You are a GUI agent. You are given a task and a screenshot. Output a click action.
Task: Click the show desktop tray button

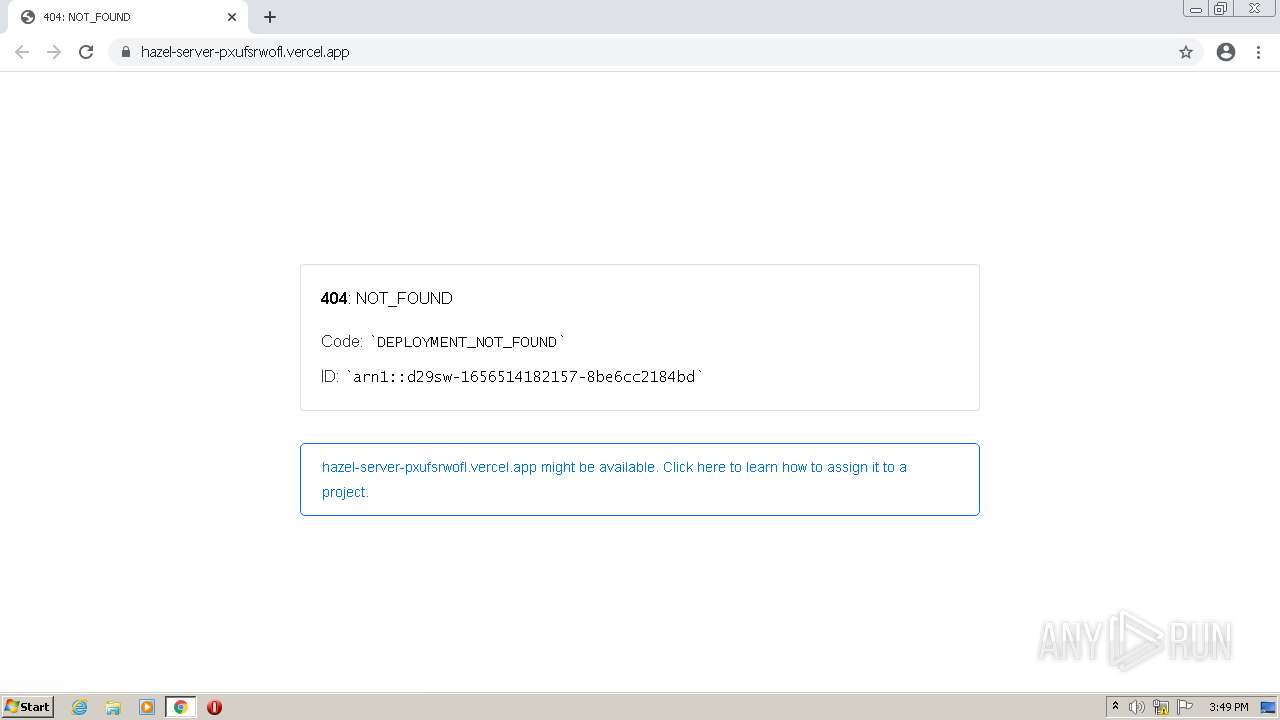[x=1268, y=707]
